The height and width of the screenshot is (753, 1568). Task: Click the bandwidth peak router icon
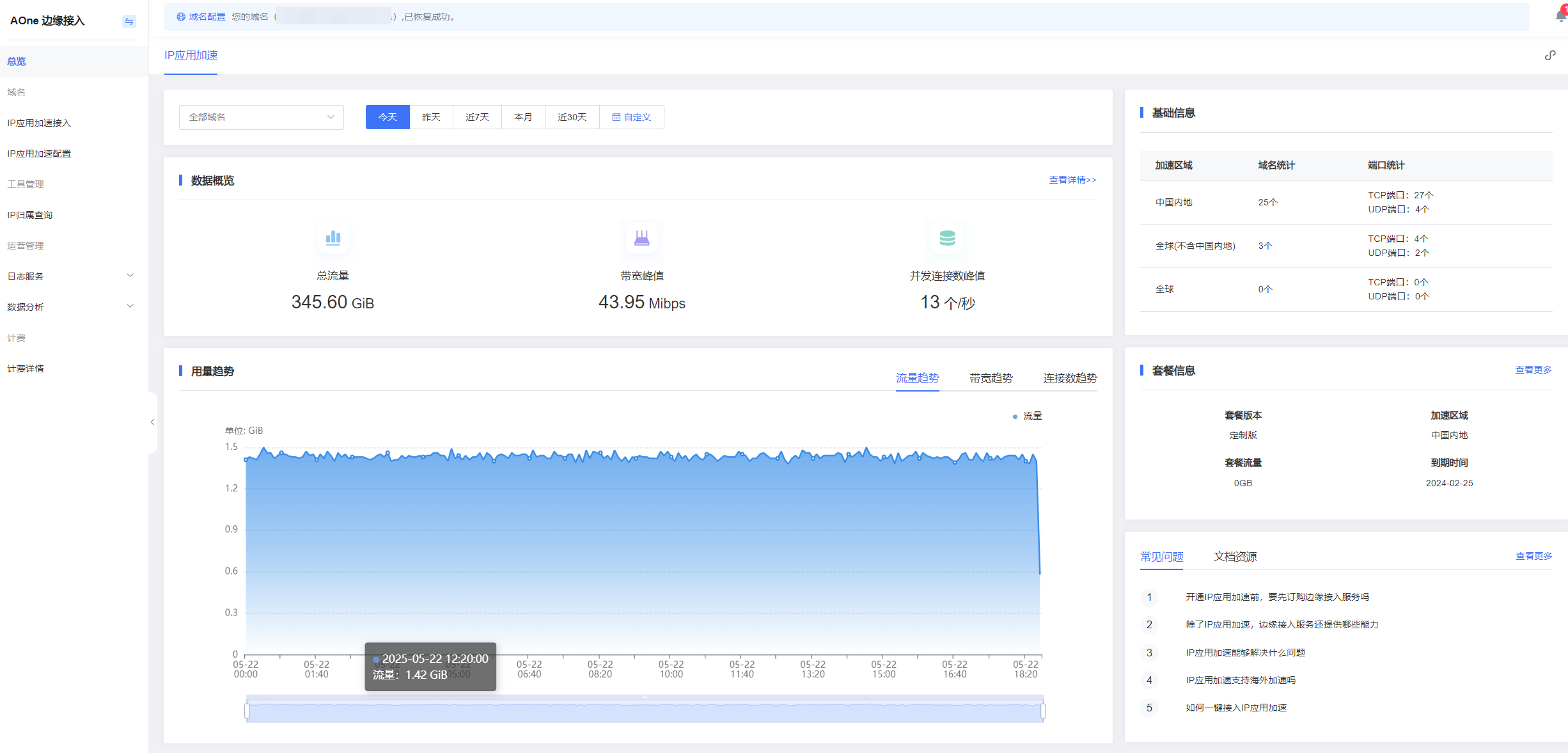pos(641,238)
